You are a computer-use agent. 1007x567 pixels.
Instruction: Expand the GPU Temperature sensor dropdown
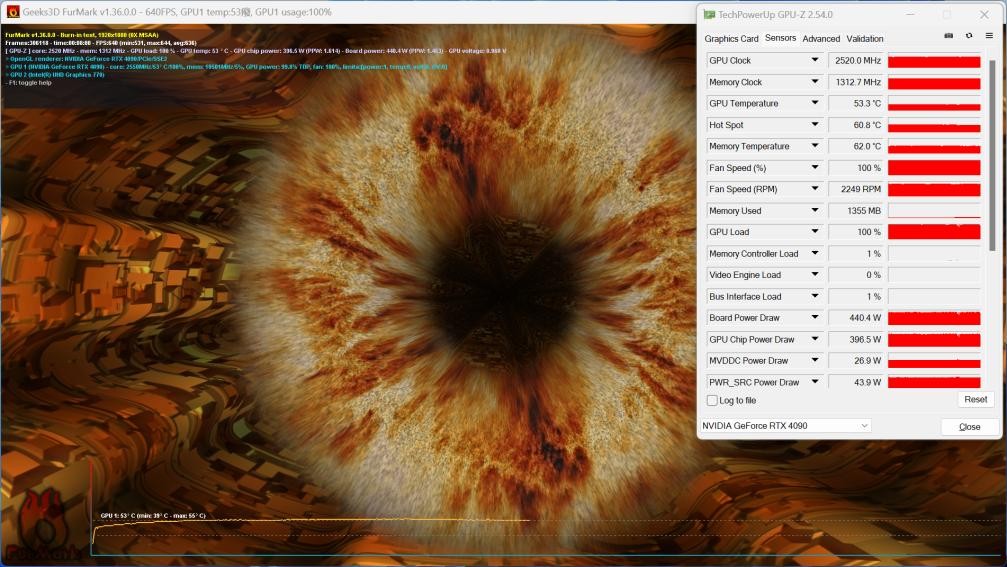coord(815,104)
